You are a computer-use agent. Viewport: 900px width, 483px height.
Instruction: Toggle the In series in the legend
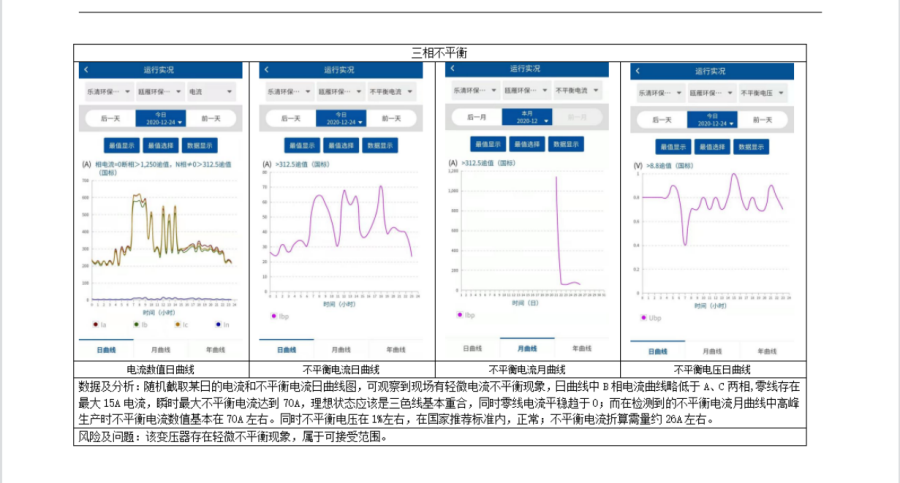220,325
